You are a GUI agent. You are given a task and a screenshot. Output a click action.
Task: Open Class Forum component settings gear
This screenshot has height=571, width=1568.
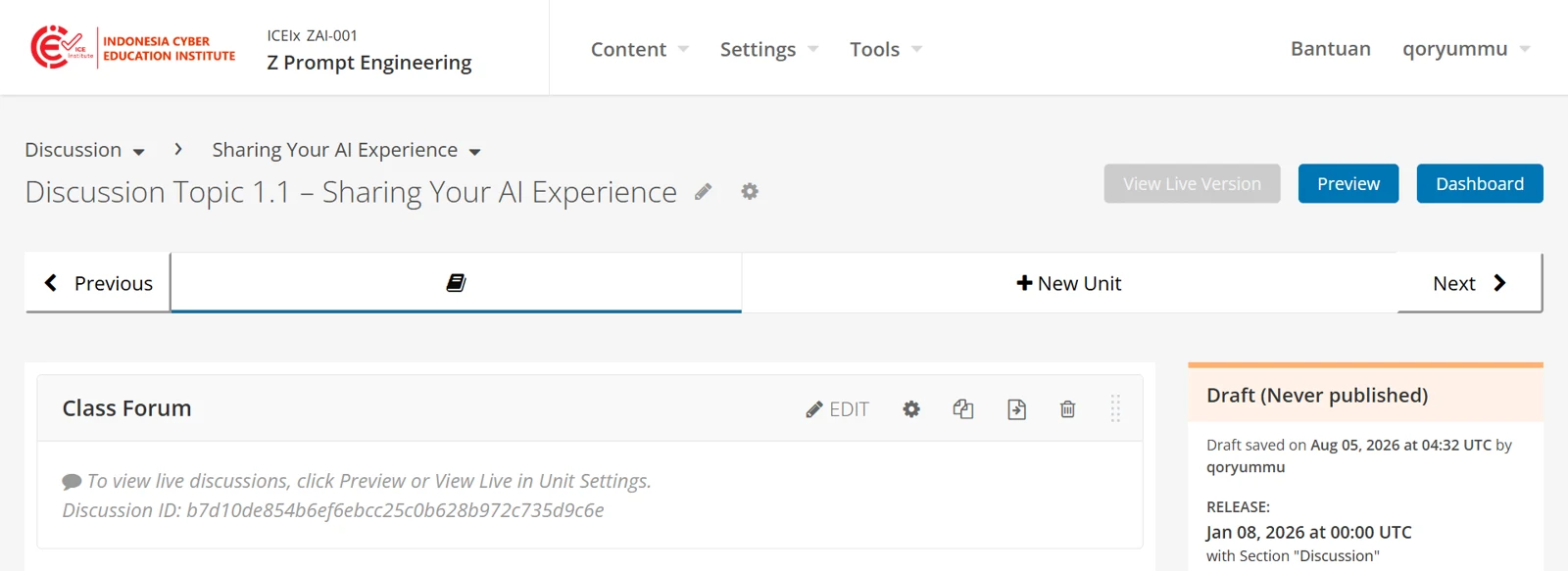[x=911, y=409]
